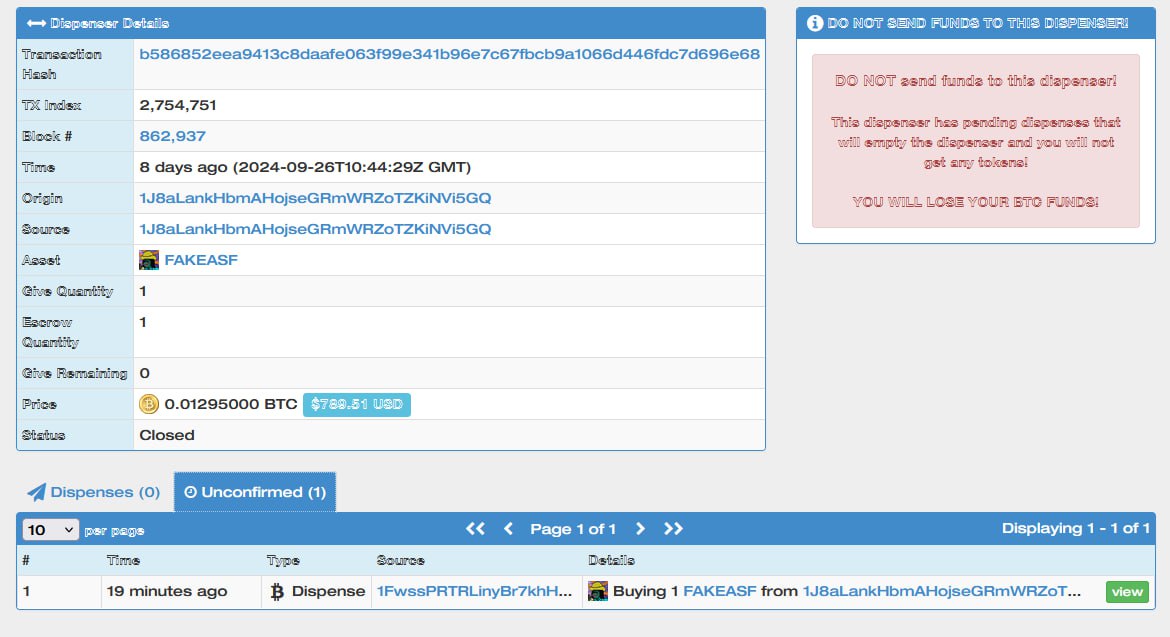The height and width of the screenshot is (637, 1170).
Task: Jump to last page double-right arrows
Action: coord(673,529)
